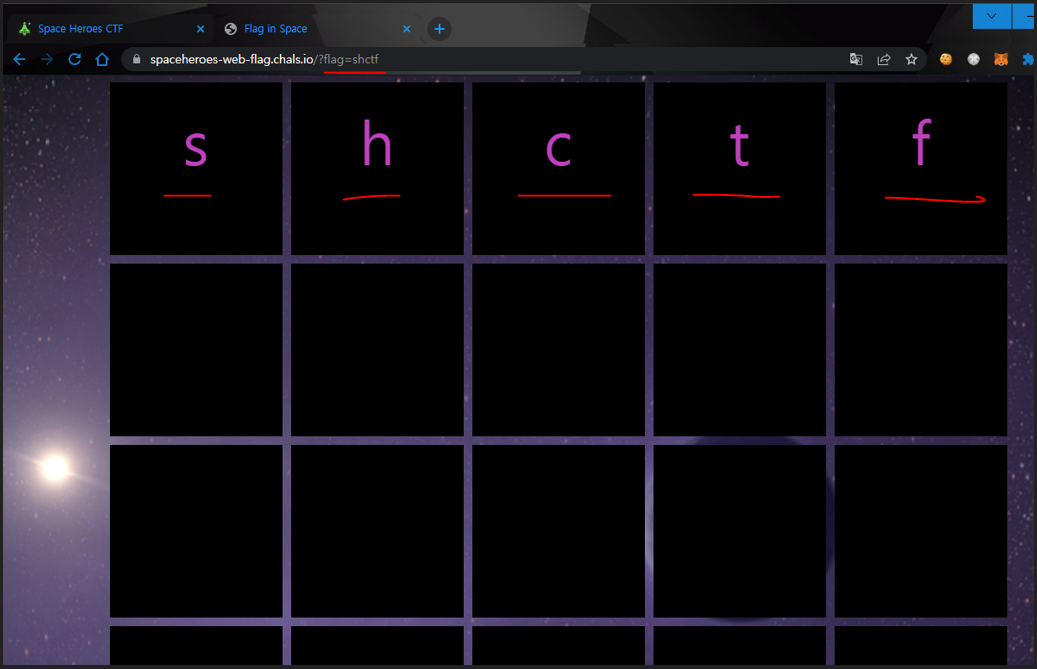
Task: Switch to the Space Heroes CTF tab
Action: tap(111, 28)
